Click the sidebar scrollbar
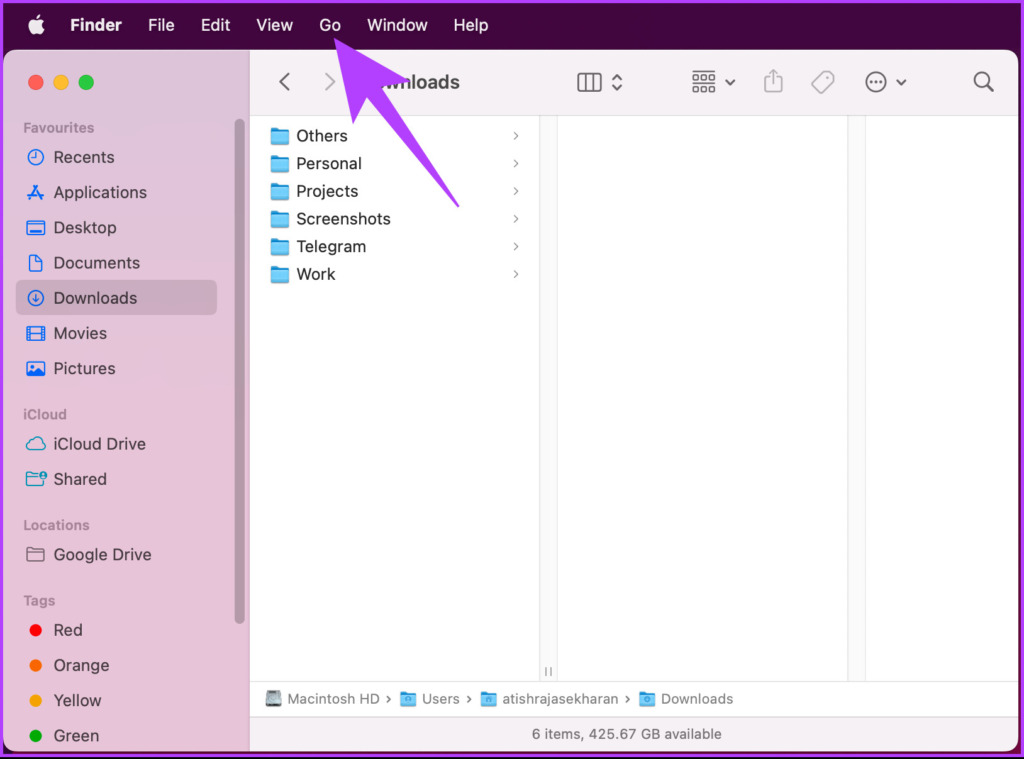Screen dimensions: 1024x759 (x=240, y=371)
